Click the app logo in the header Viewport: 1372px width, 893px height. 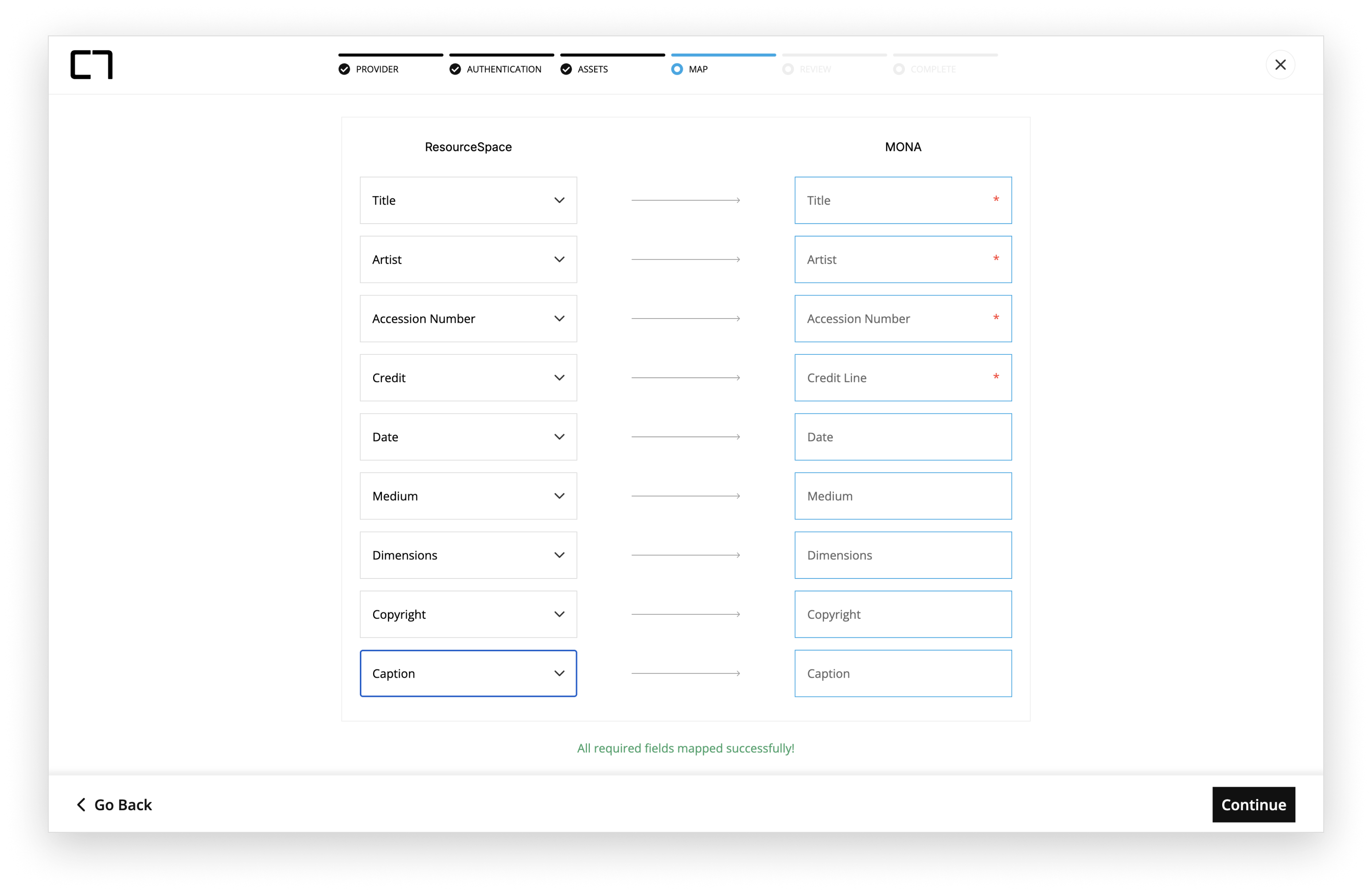pos(92,65)
